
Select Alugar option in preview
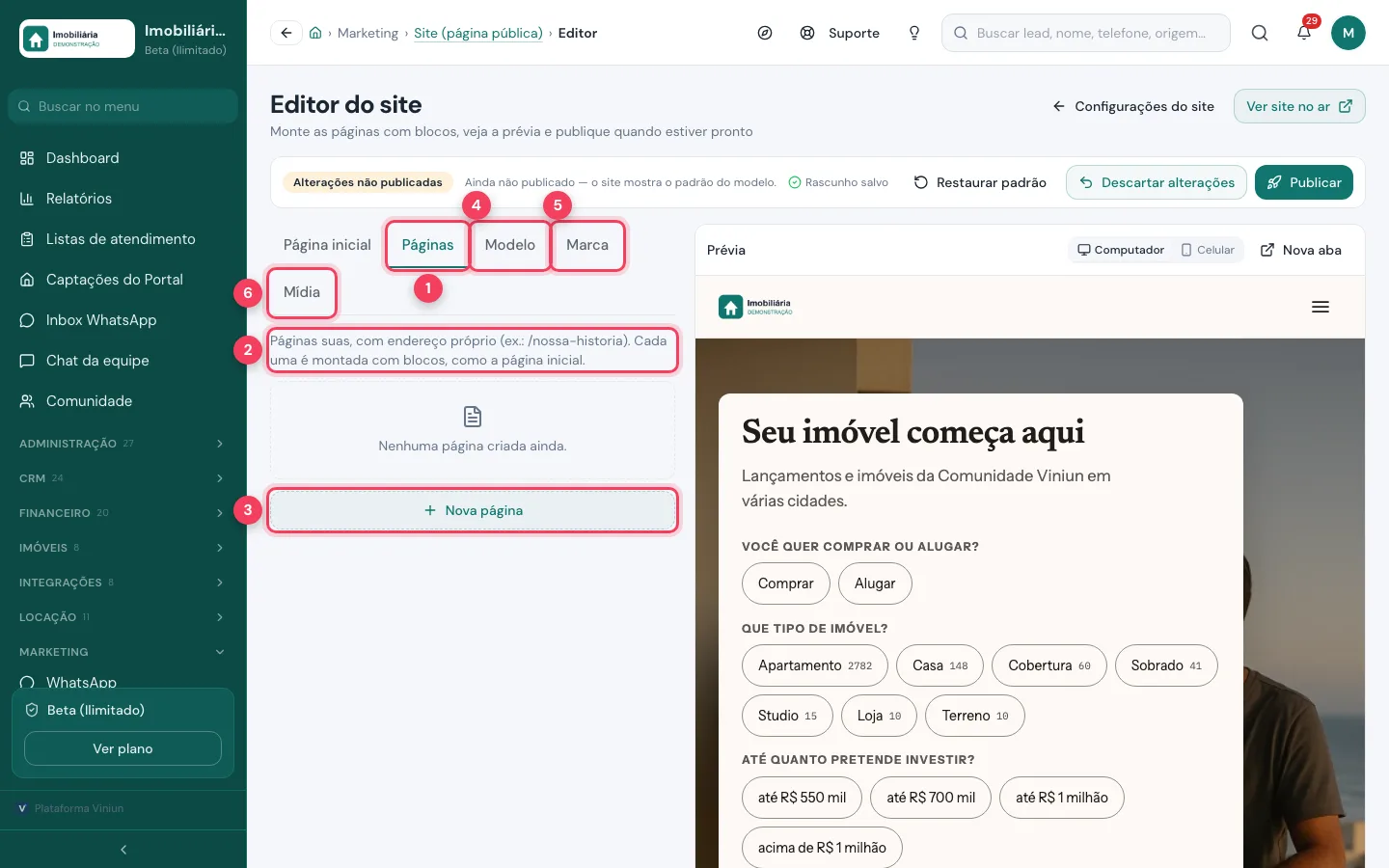click(875, 583)
